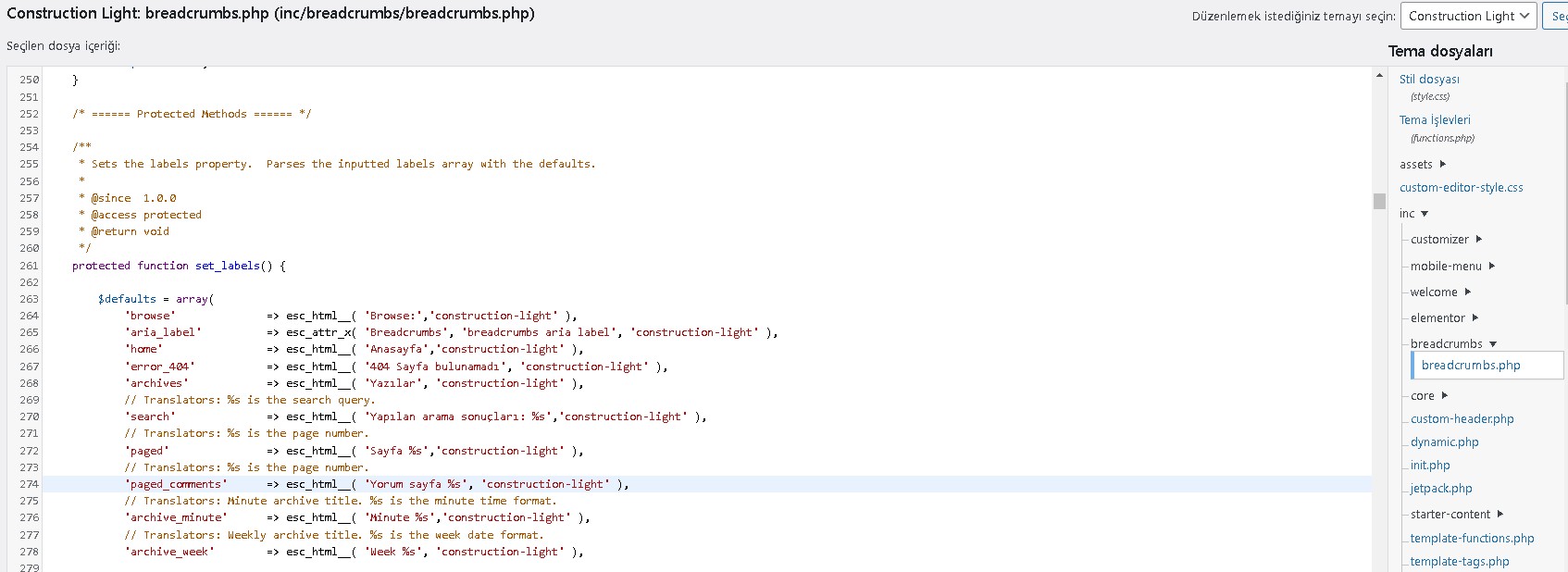Open custom-header.php file
1568x572 pixels.
[x=1462, y=419]
